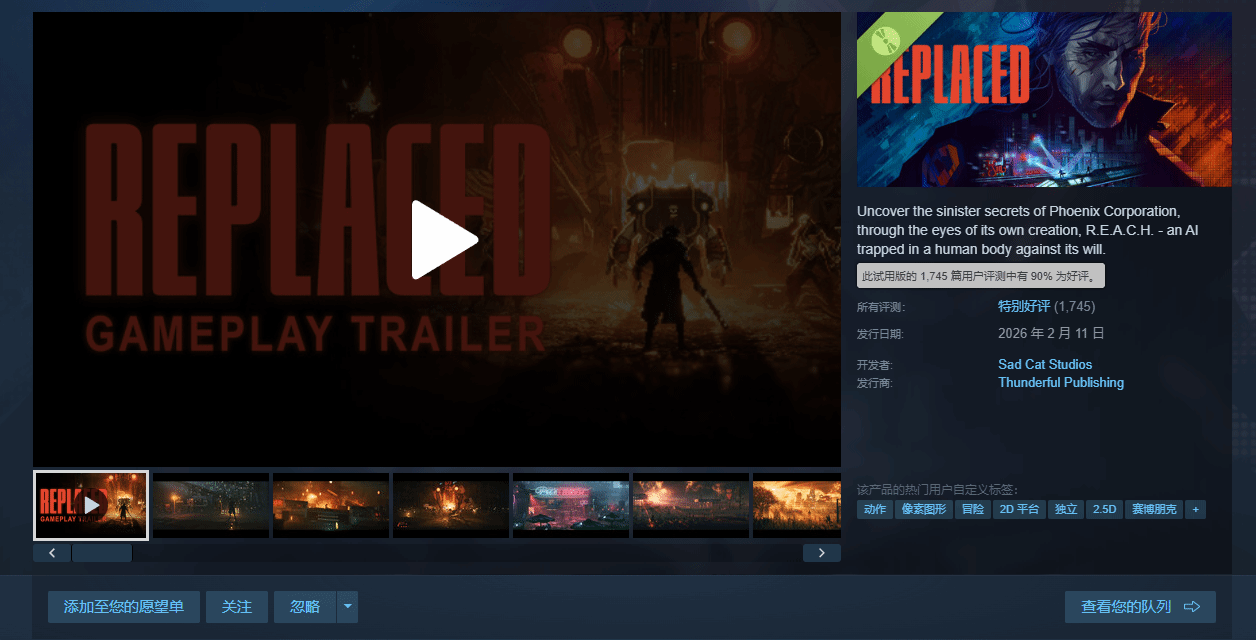Play the REPLACED gameplay trailer video
The width and height of the screenshot is (1256, 640).
(445, 240)
